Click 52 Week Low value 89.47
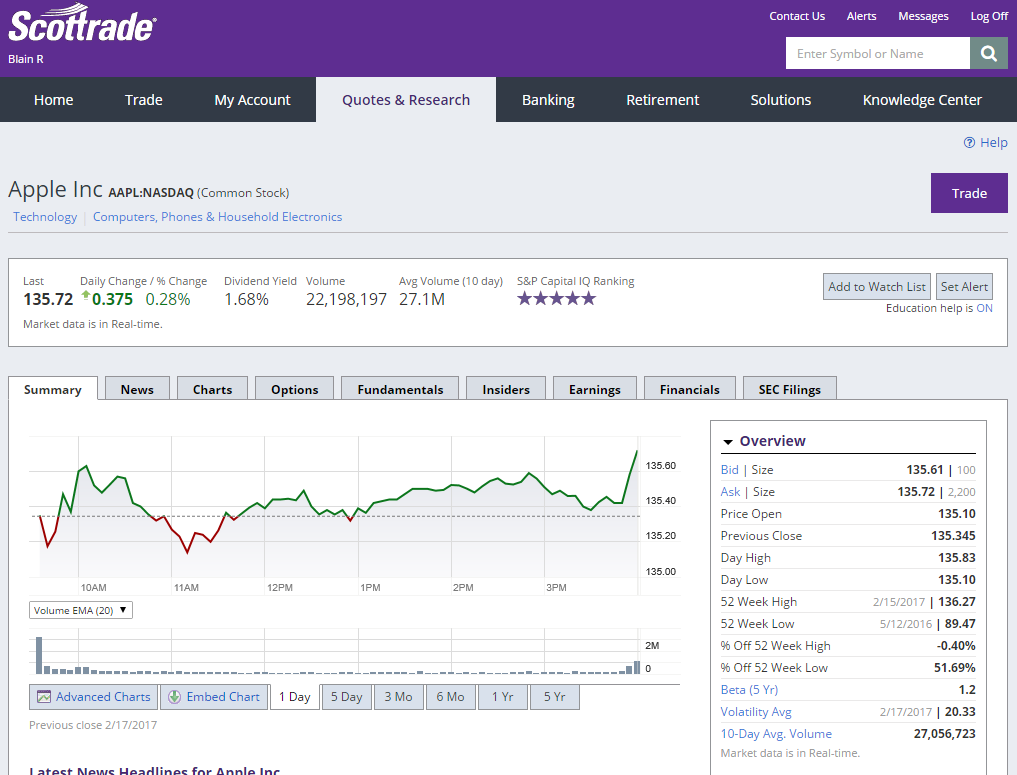 (x=959, y=624)
